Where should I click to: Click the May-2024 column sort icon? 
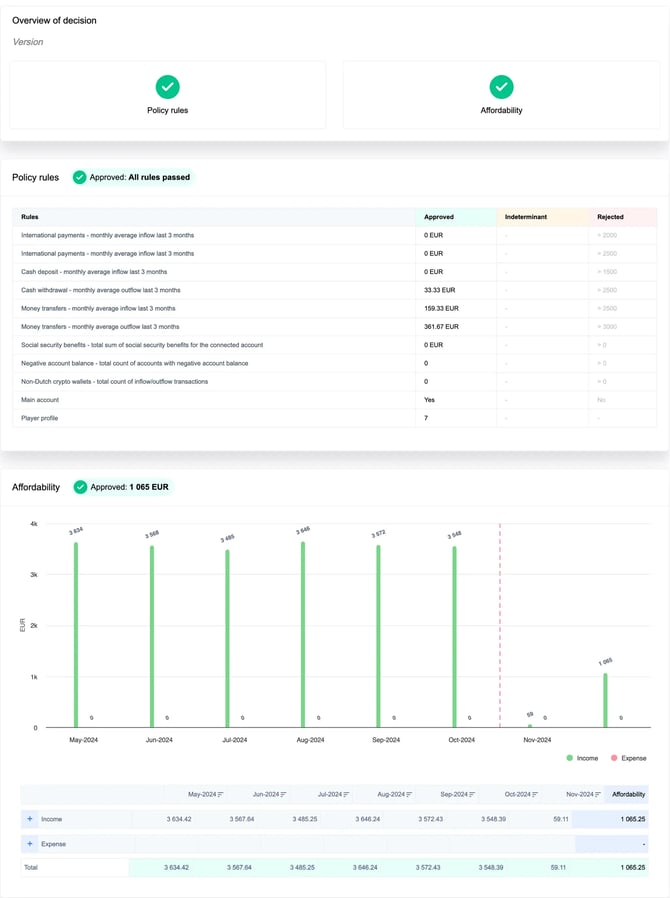point(220,794)
